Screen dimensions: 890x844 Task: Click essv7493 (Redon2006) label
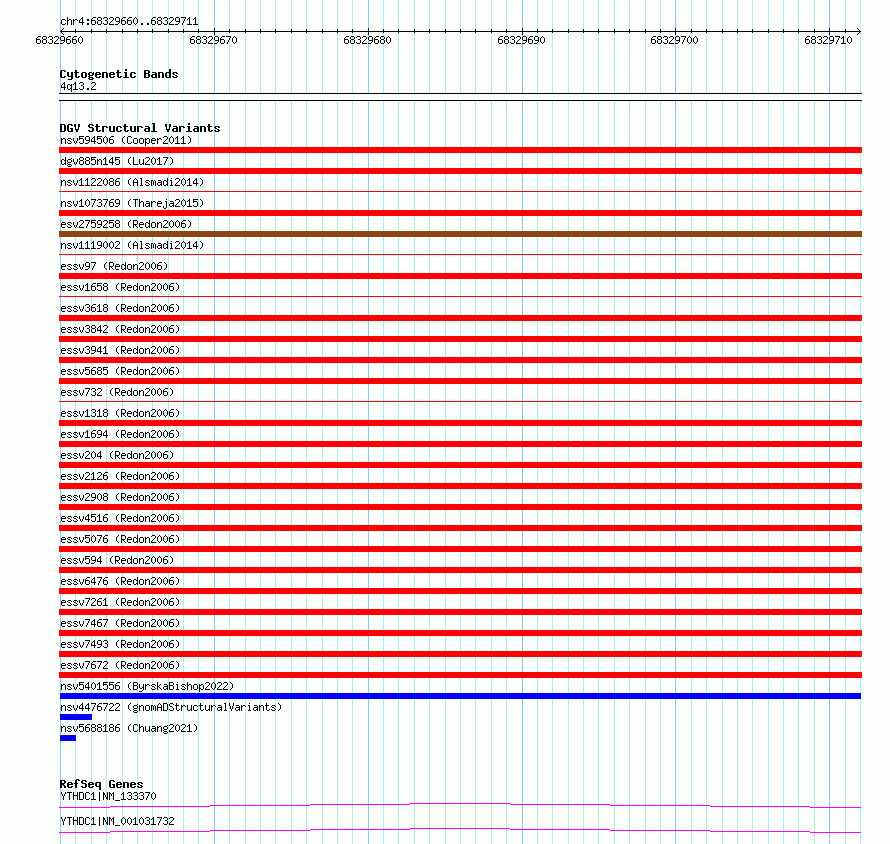(x=120, y=644)
